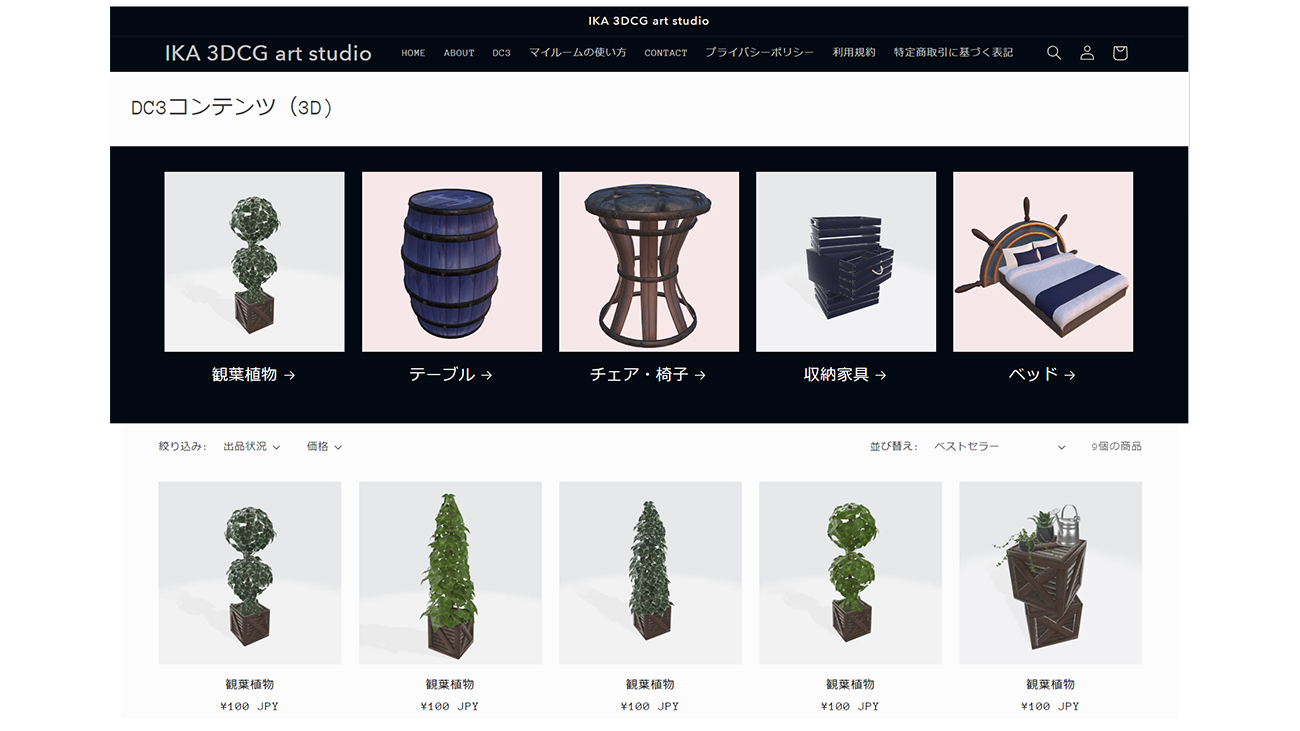Open the チェア・椅子 category link
The width and height of the screenshot is (1300, 731).
[648, 375]
